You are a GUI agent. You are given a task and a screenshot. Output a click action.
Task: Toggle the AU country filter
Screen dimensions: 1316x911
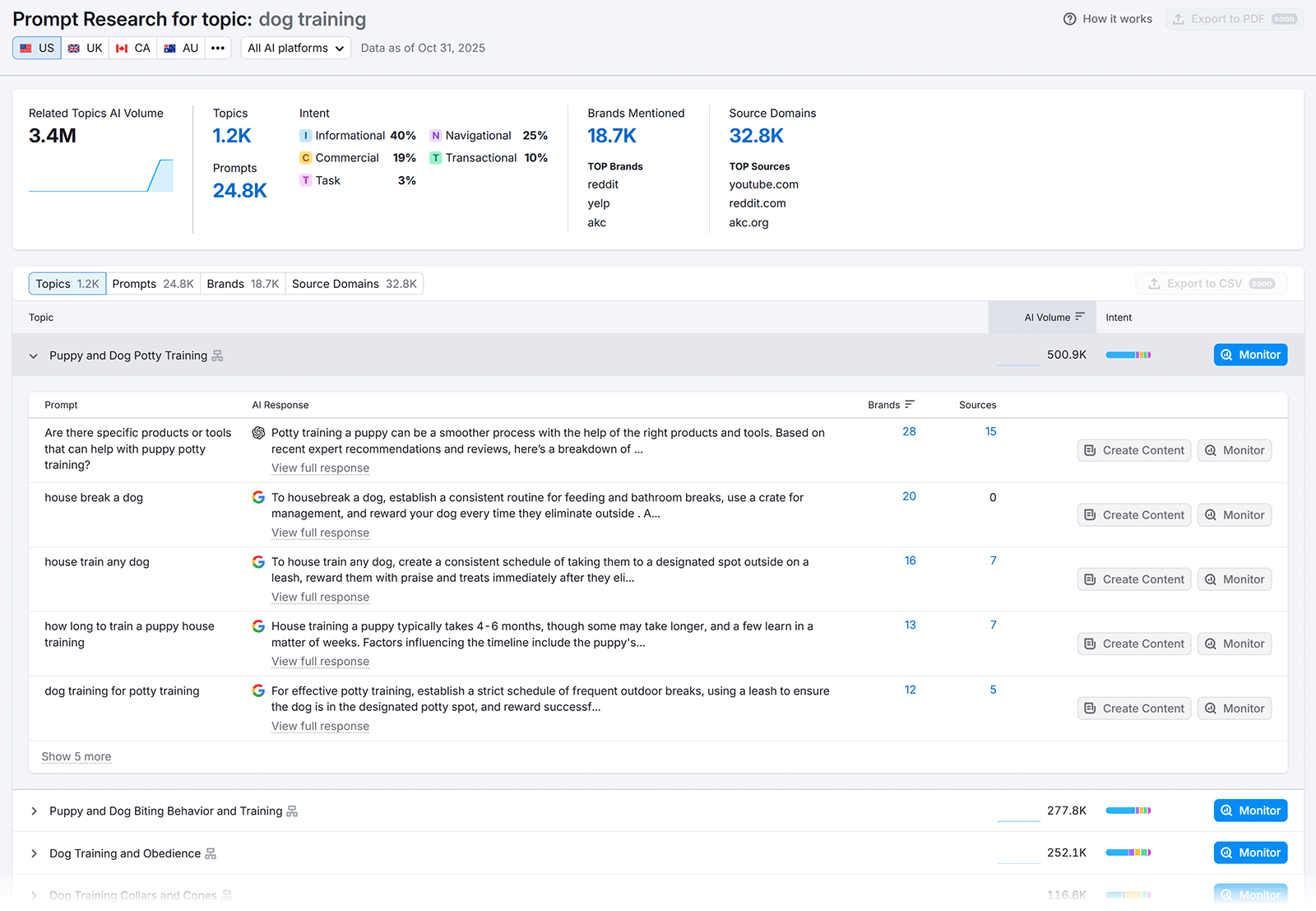(180, 48)
